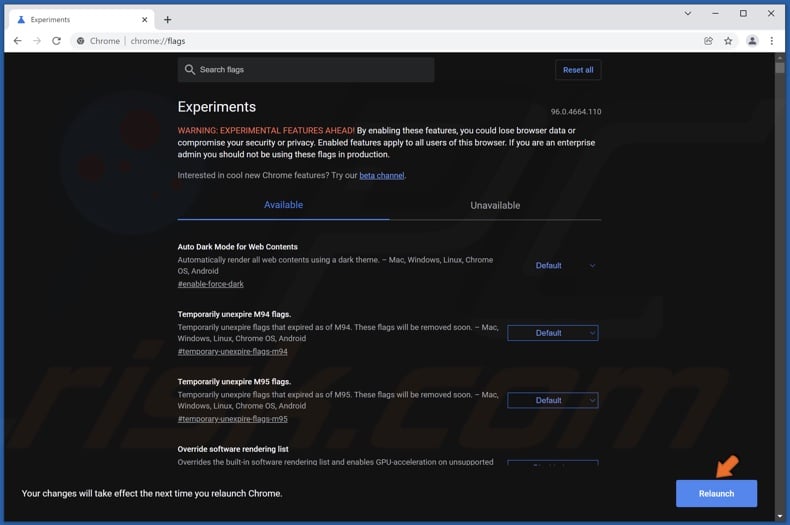This screenshot has height=525, width=790.
Task: Click the version number 96.0.4664.110
Action: coord(575,112)
